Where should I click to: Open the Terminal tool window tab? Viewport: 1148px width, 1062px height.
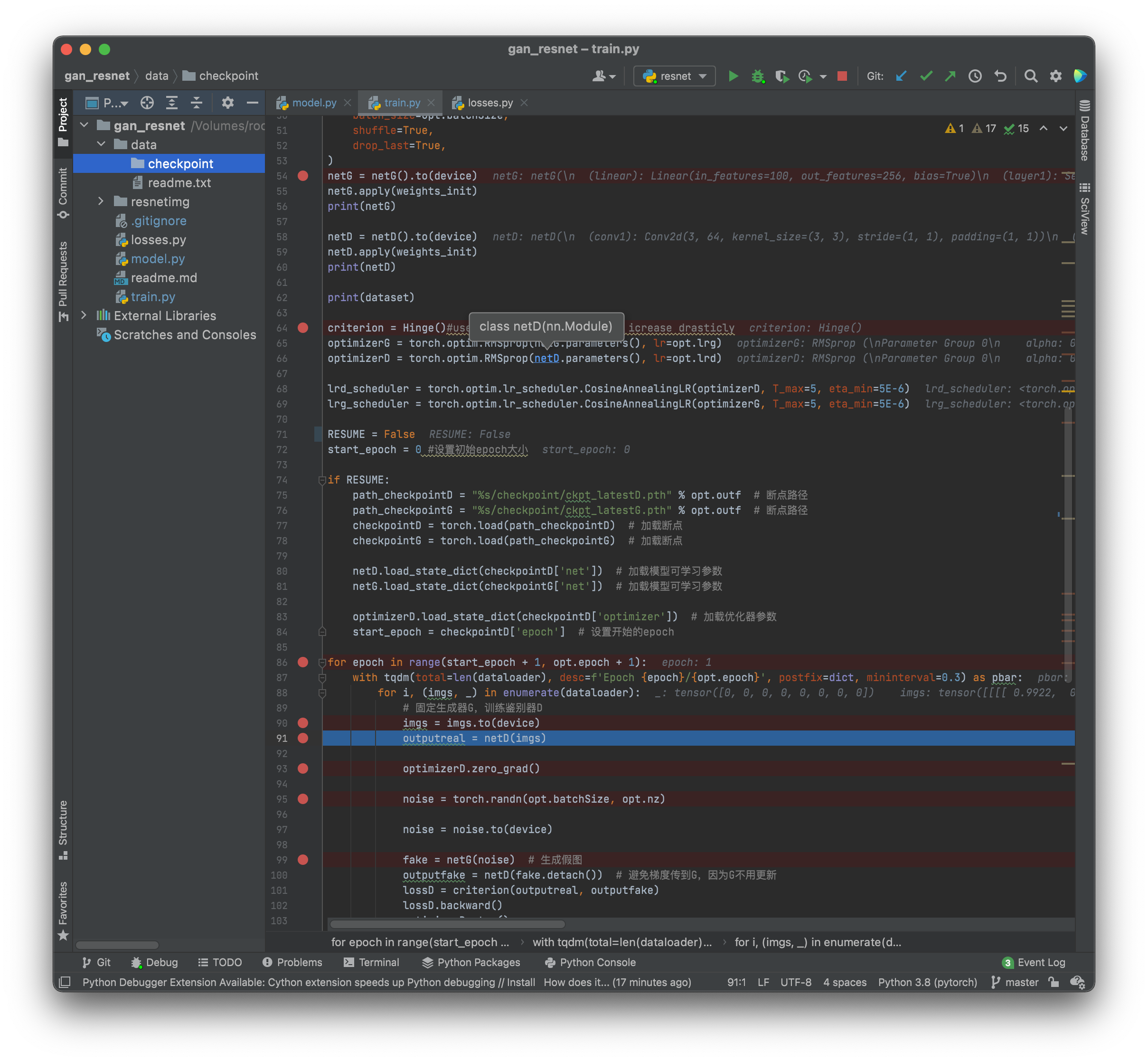pyautogui.click(x=371, y=962)
